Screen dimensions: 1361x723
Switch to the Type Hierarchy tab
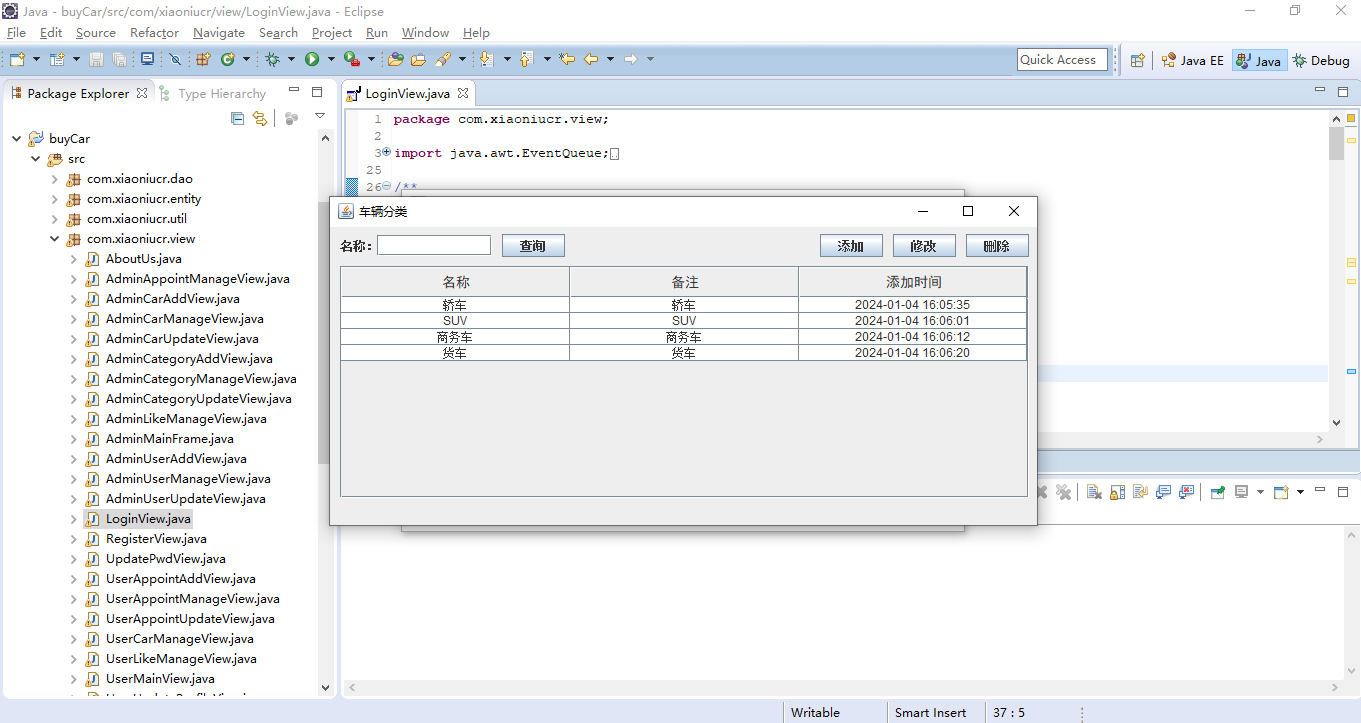(212, 93)
